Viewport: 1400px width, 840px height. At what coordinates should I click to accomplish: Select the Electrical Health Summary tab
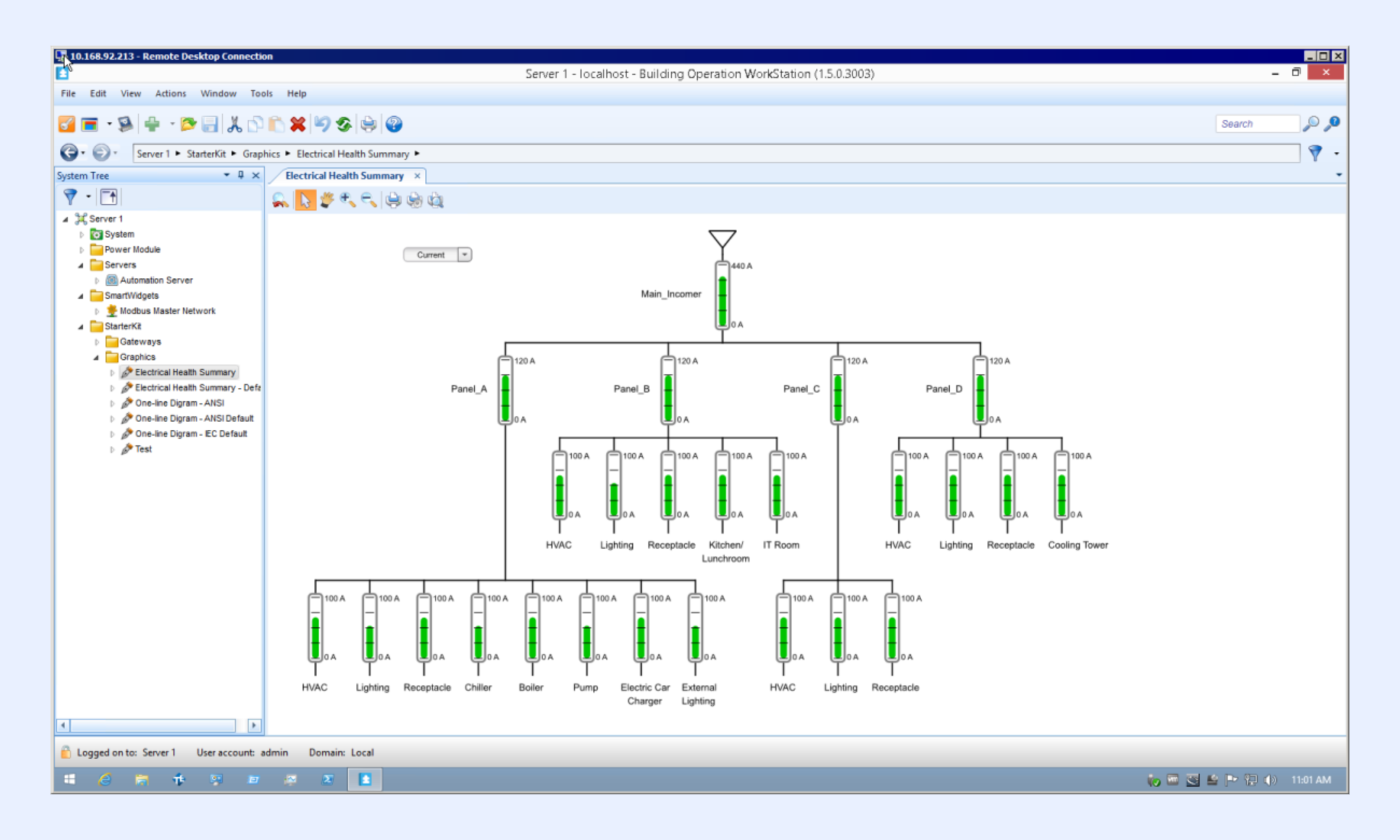pyautogui.click(x=344, y=176)
